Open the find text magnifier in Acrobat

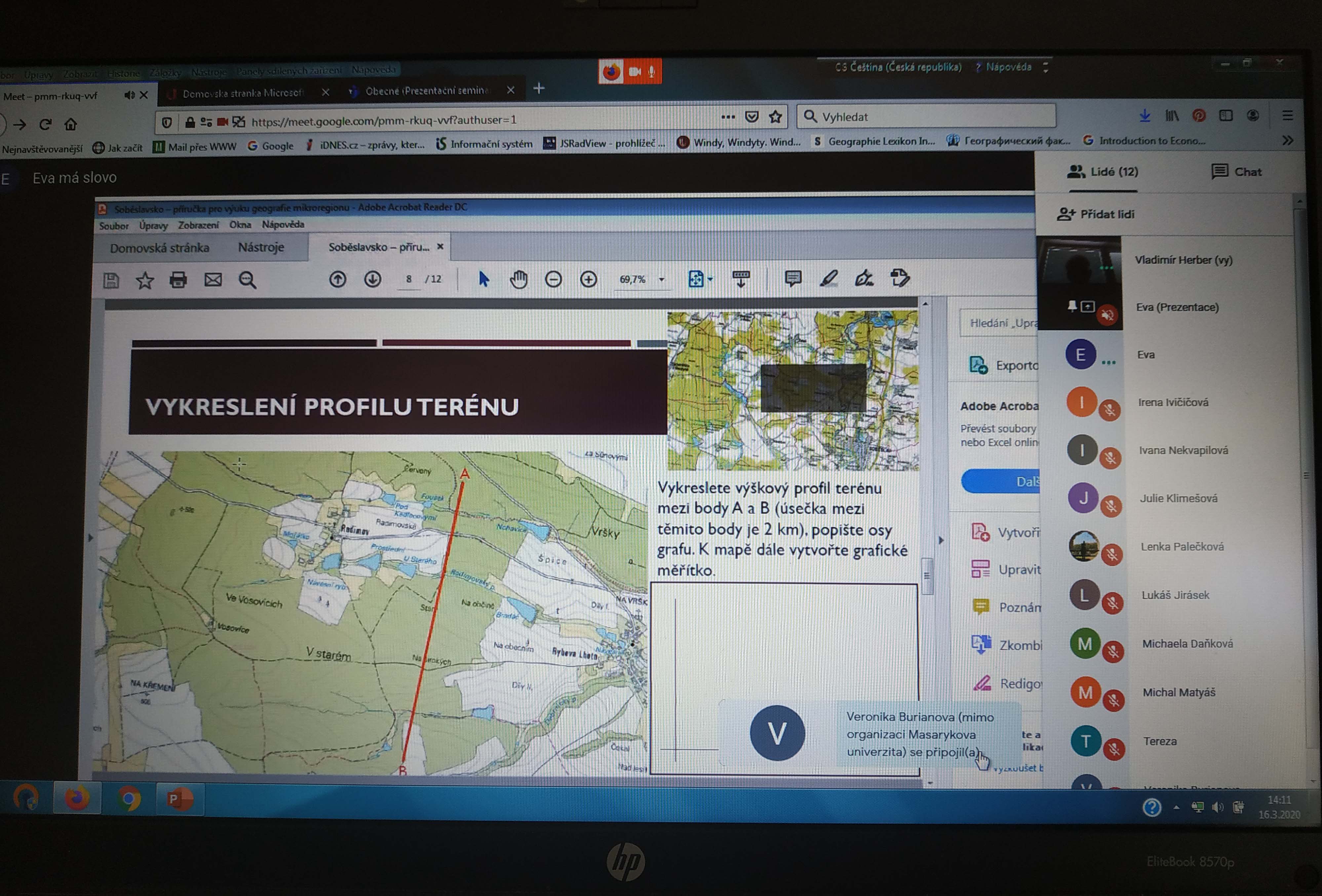pos(248,279)
